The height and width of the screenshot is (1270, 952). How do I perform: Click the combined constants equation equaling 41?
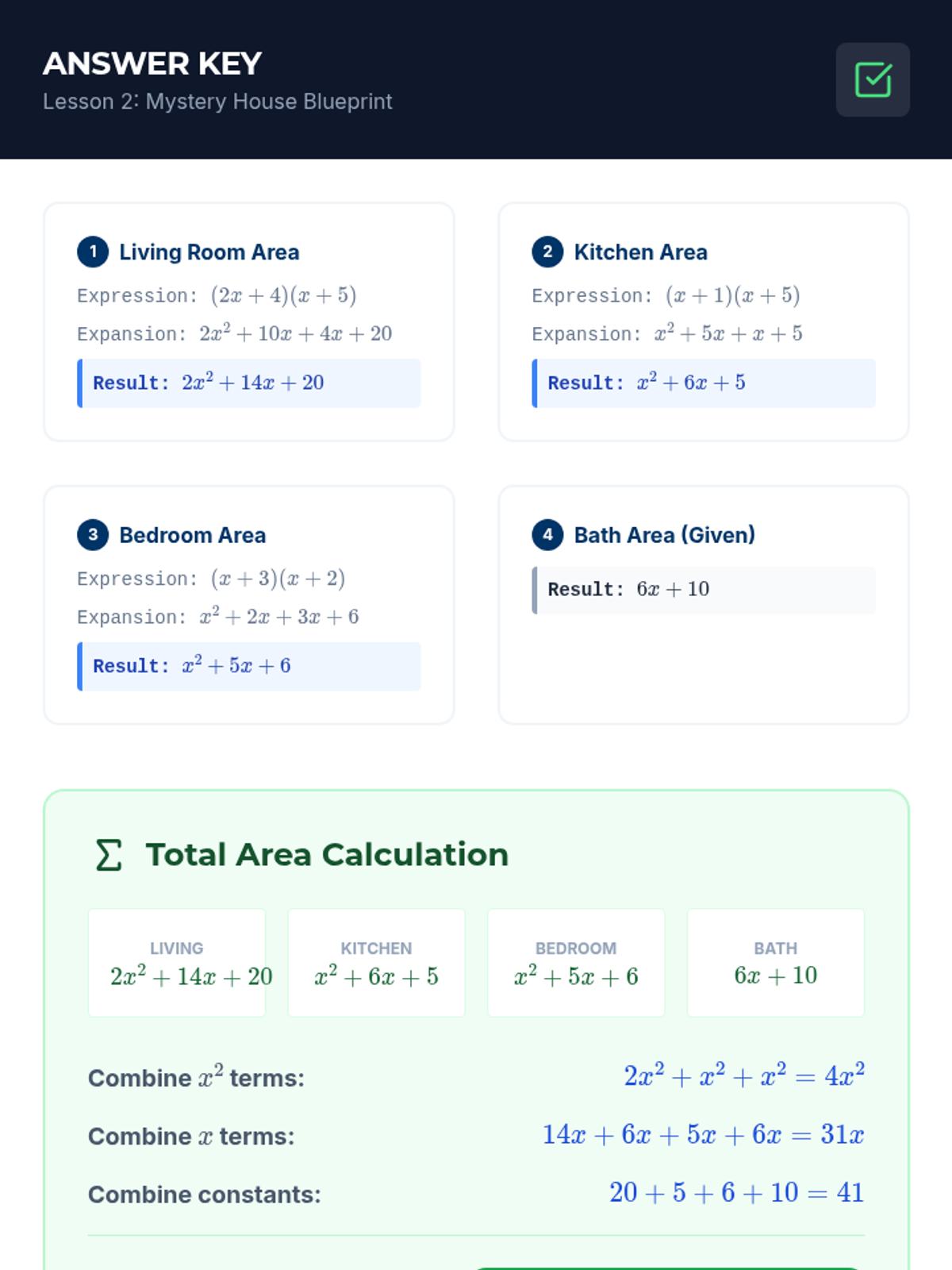736,1193
